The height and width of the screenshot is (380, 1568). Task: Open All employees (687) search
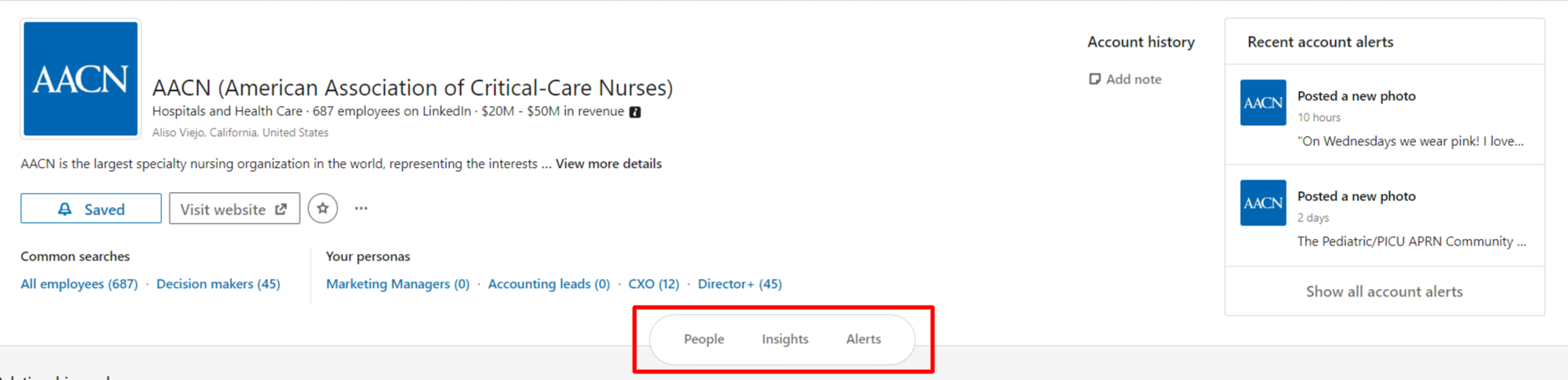[79, 284]
